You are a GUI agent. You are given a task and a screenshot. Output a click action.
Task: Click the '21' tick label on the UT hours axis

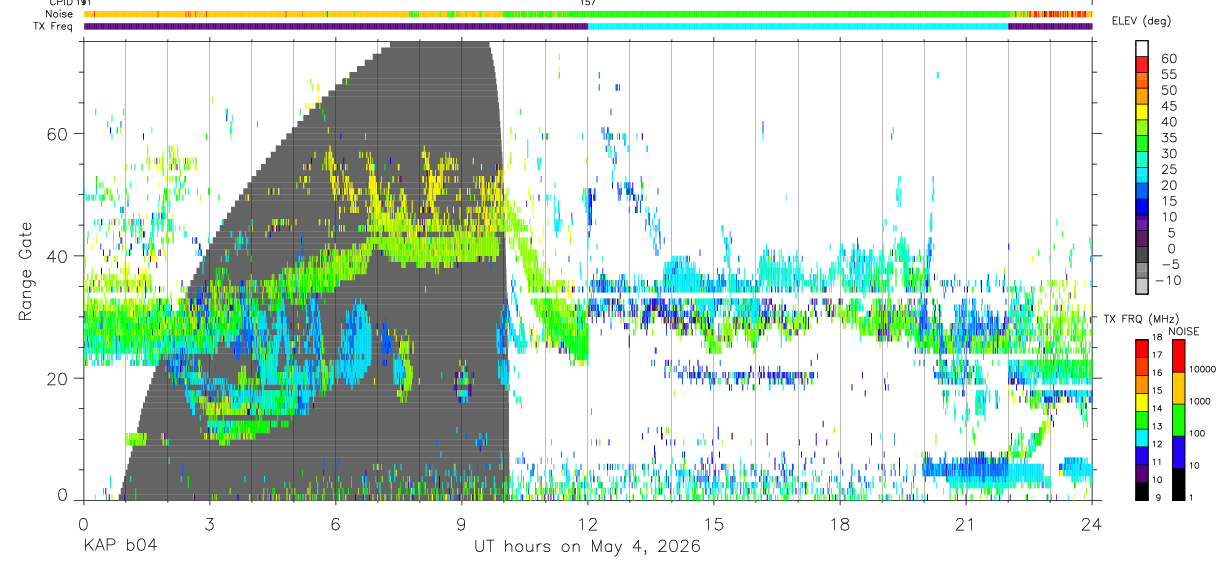pyautogui.click(x=966, y=524)
